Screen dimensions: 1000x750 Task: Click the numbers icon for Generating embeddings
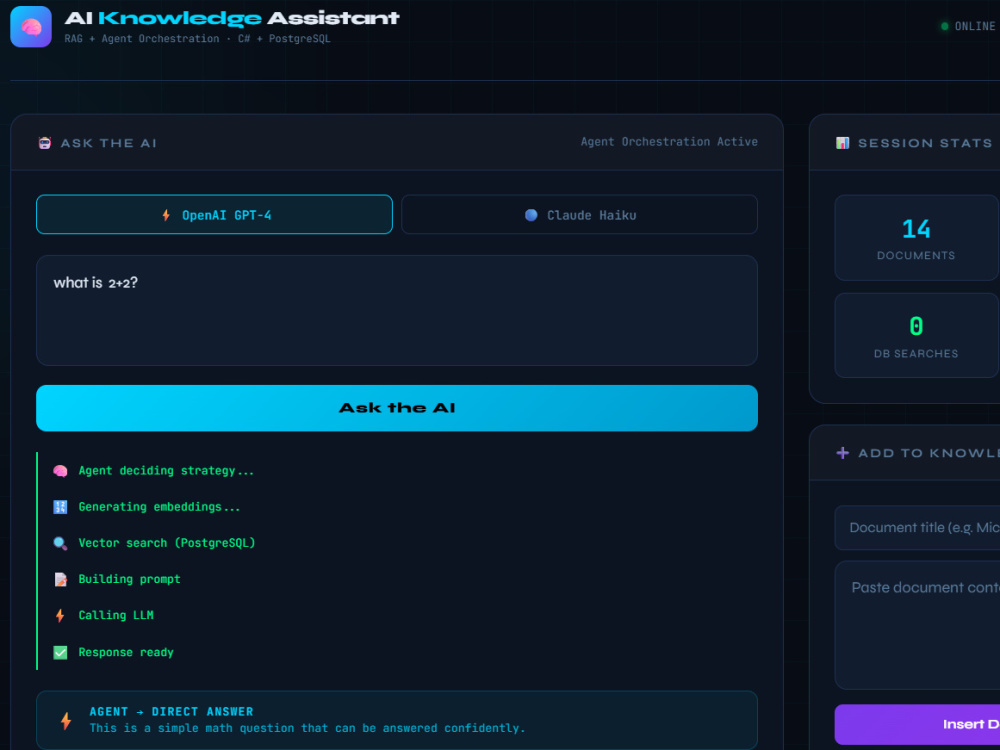[x=60, y=507]
